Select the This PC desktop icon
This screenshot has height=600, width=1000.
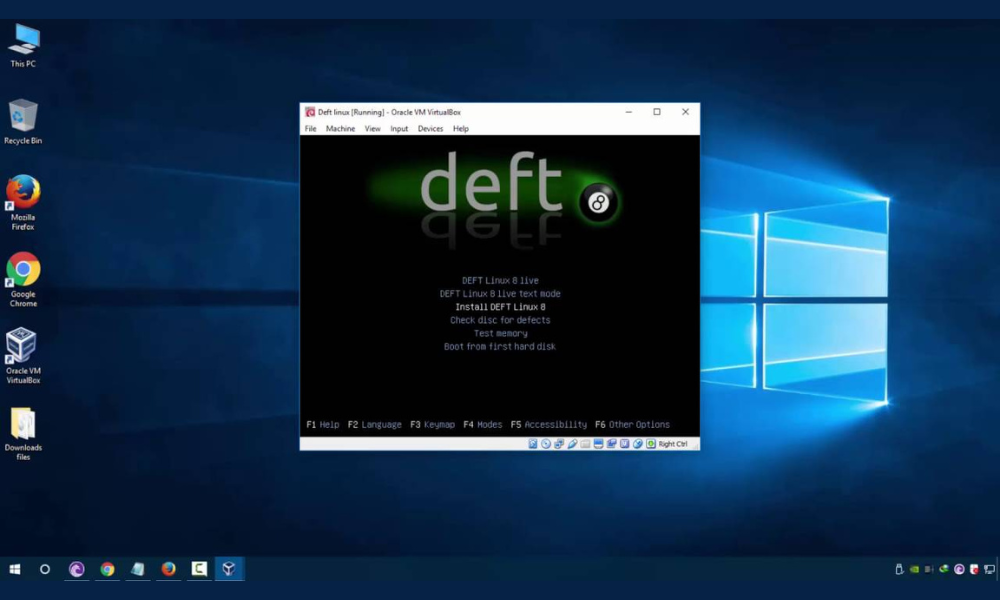point(24,46)
